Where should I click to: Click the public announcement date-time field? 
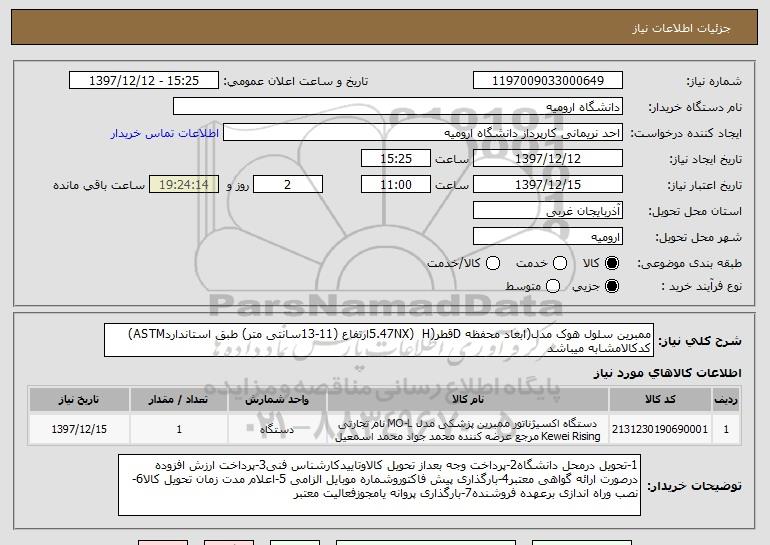pos(144,81)
